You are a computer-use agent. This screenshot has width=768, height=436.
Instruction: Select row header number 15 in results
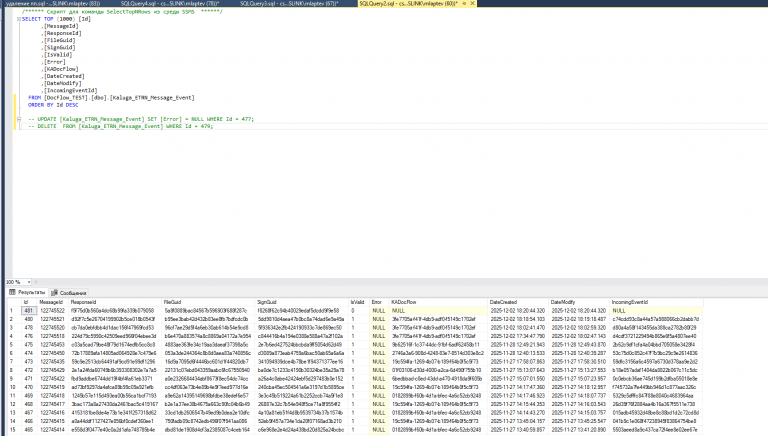pyautogui.click(x=13, y=430)
